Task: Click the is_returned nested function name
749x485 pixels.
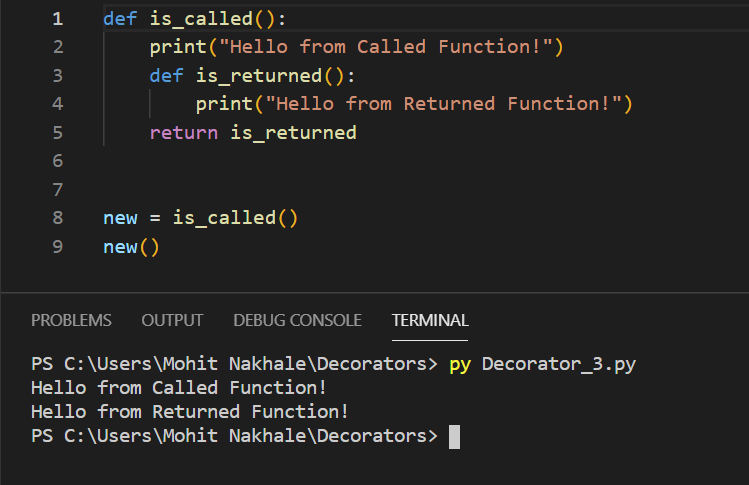Action: [x=259, y=75]
